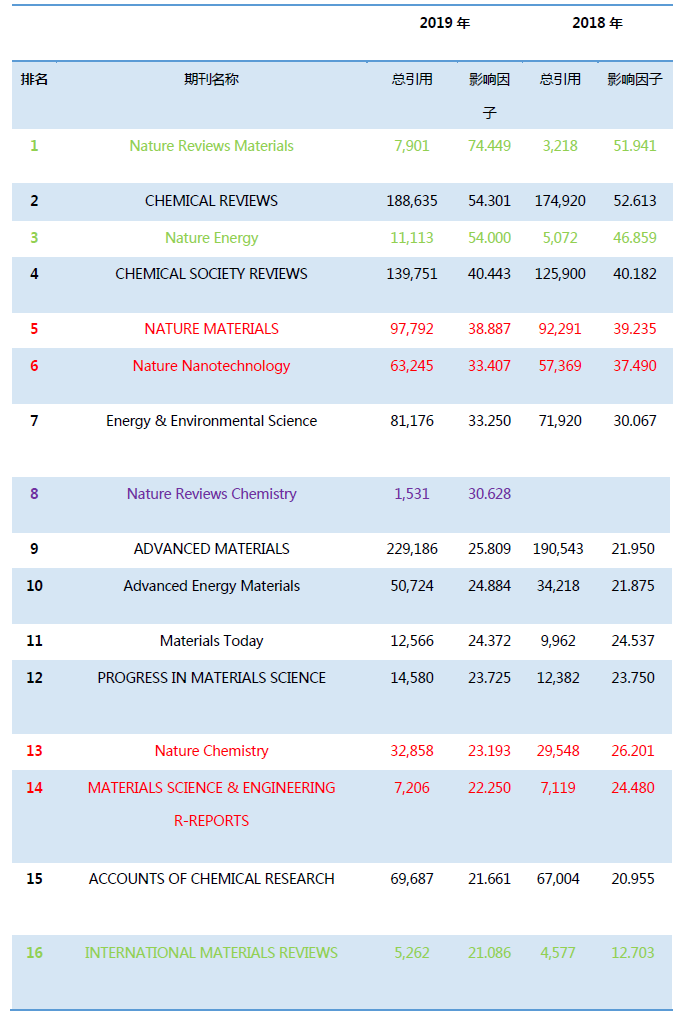Select the citation count 5,262

[411, 953]
